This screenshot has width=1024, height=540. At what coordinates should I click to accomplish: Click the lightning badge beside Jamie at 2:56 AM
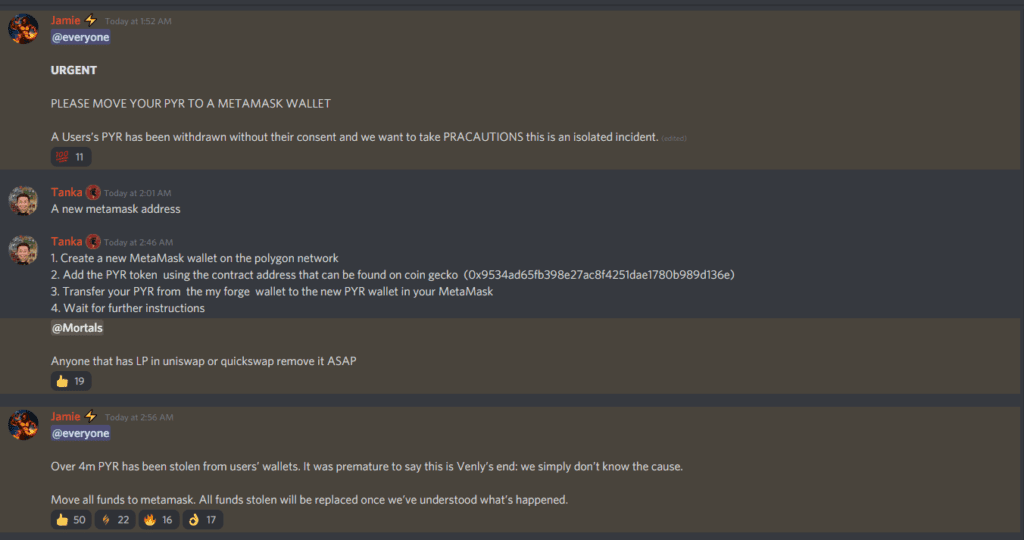click(x=91, y=416)
